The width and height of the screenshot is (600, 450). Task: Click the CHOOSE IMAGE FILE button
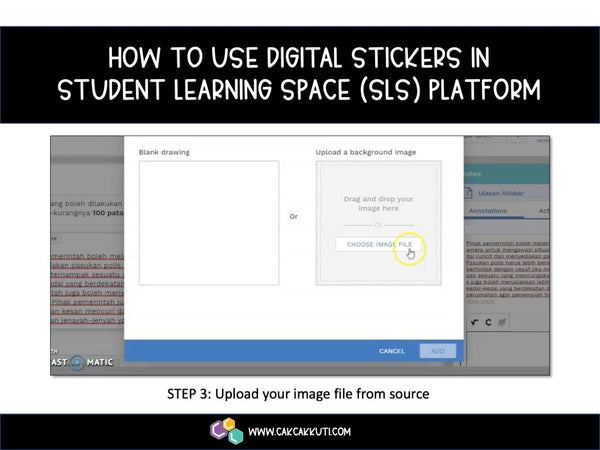pos(379,244)
